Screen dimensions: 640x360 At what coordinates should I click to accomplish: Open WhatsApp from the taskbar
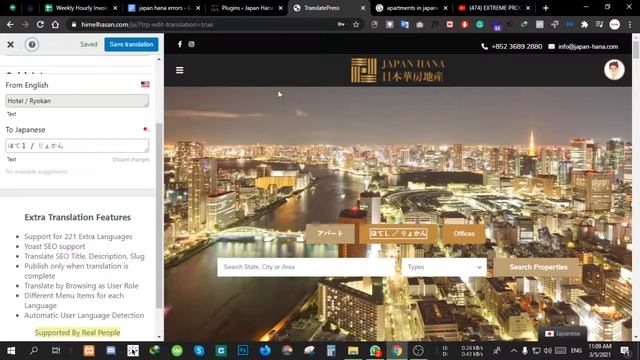pos(375,351)
